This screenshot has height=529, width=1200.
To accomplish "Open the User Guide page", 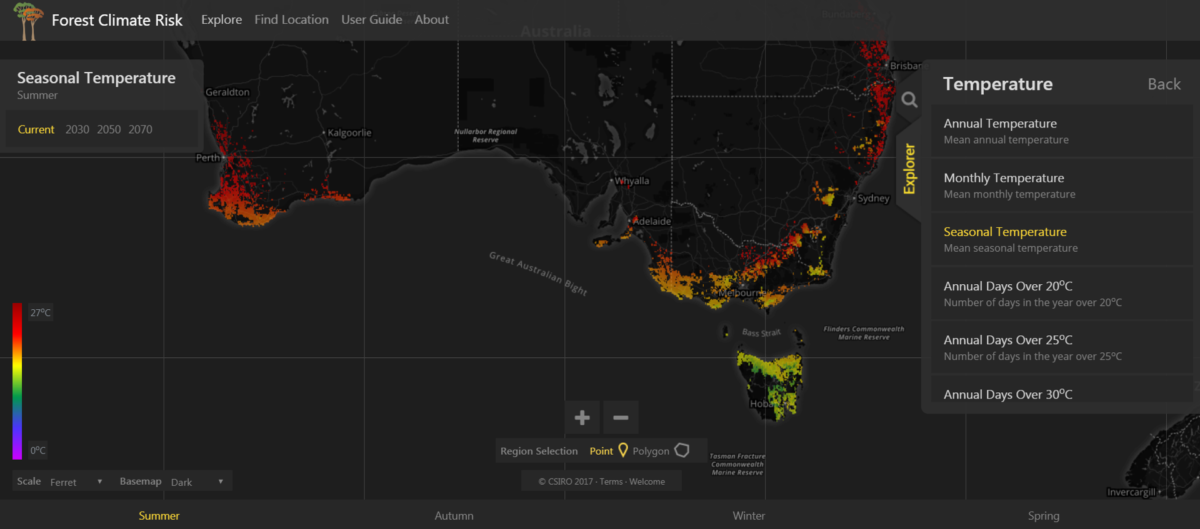I will tap(371, 19).
